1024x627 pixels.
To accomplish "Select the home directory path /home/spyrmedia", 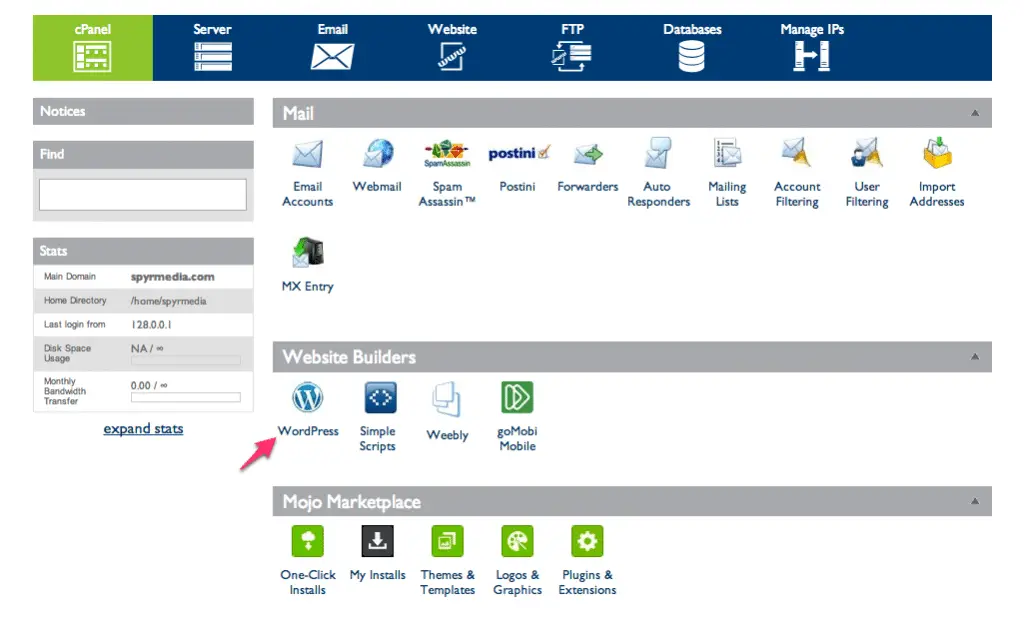I will coord(168,301).
